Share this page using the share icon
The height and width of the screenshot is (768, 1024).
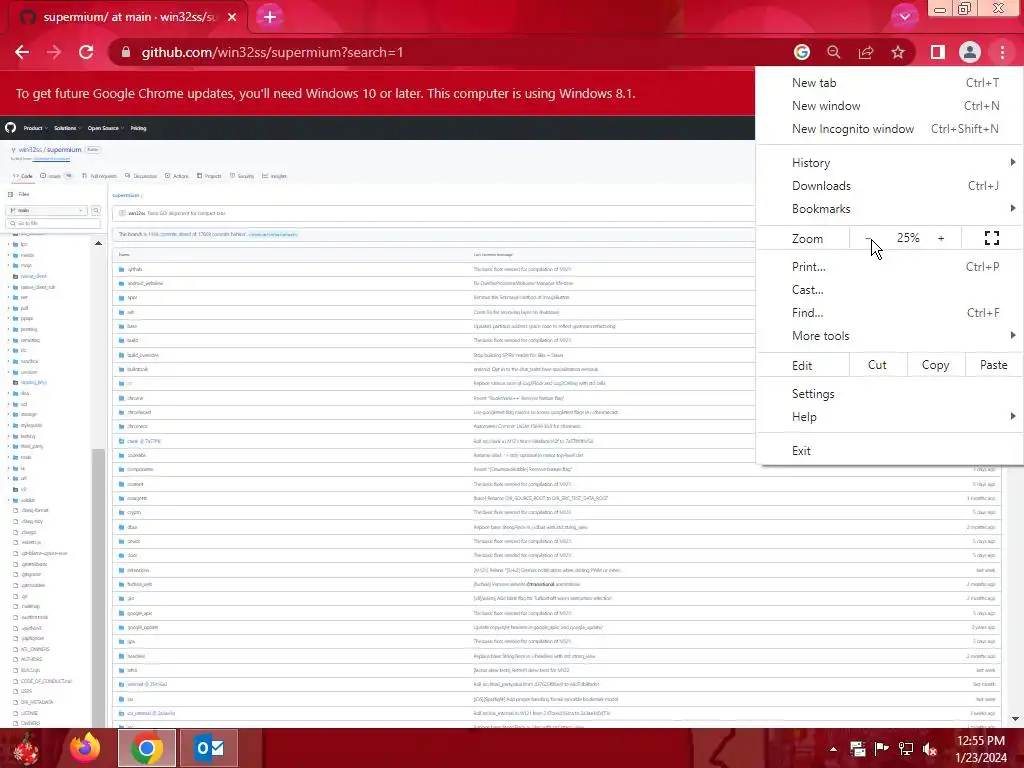coord(866,52)
